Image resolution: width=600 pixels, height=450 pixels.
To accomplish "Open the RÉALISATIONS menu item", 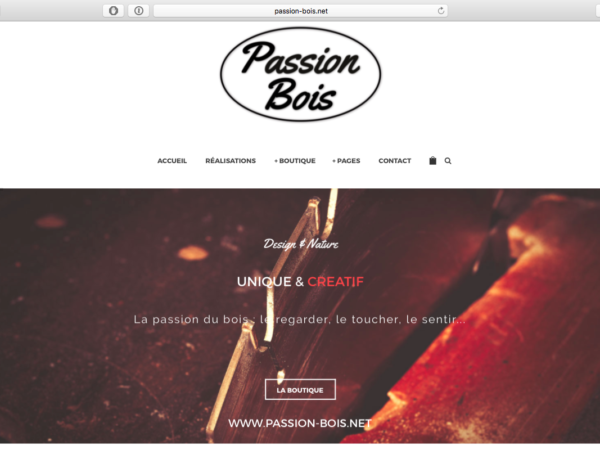I will coord(230,161).
